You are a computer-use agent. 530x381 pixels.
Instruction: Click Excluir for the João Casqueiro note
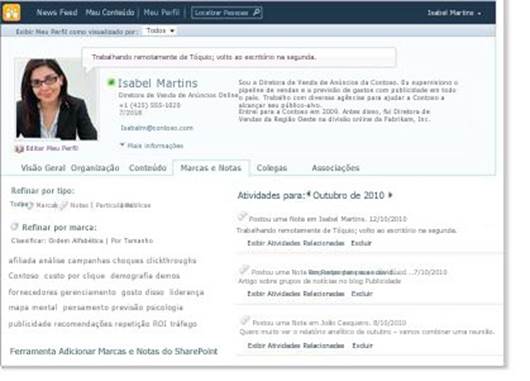click(362, 346)
